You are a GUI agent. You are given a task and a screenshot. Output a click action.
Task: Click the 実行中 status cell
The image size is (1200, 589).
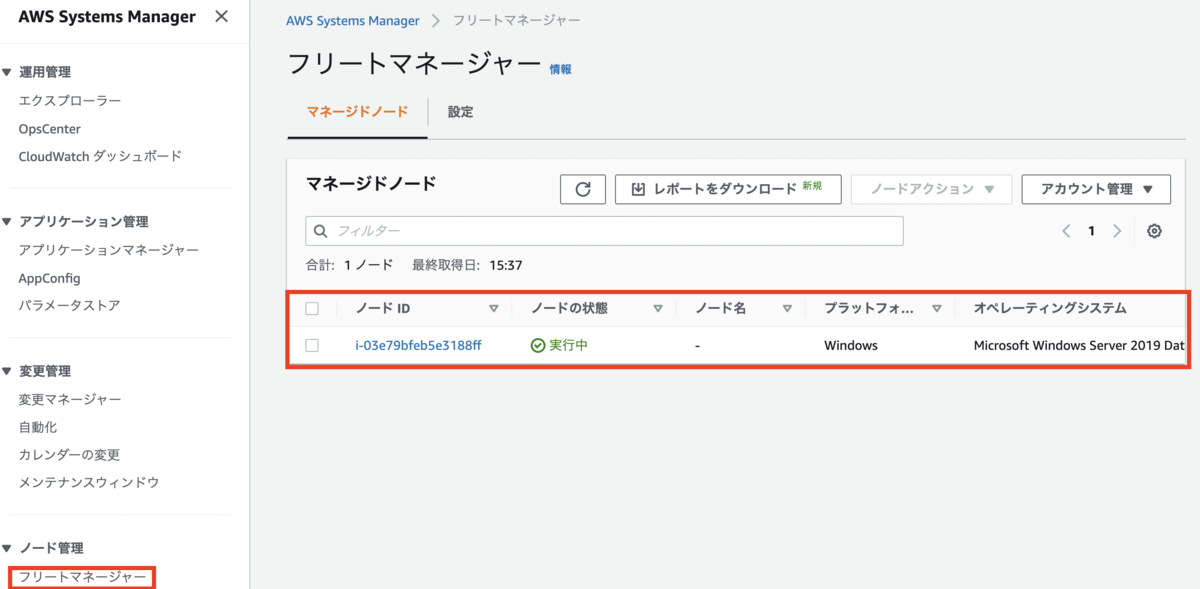[559, 345]
